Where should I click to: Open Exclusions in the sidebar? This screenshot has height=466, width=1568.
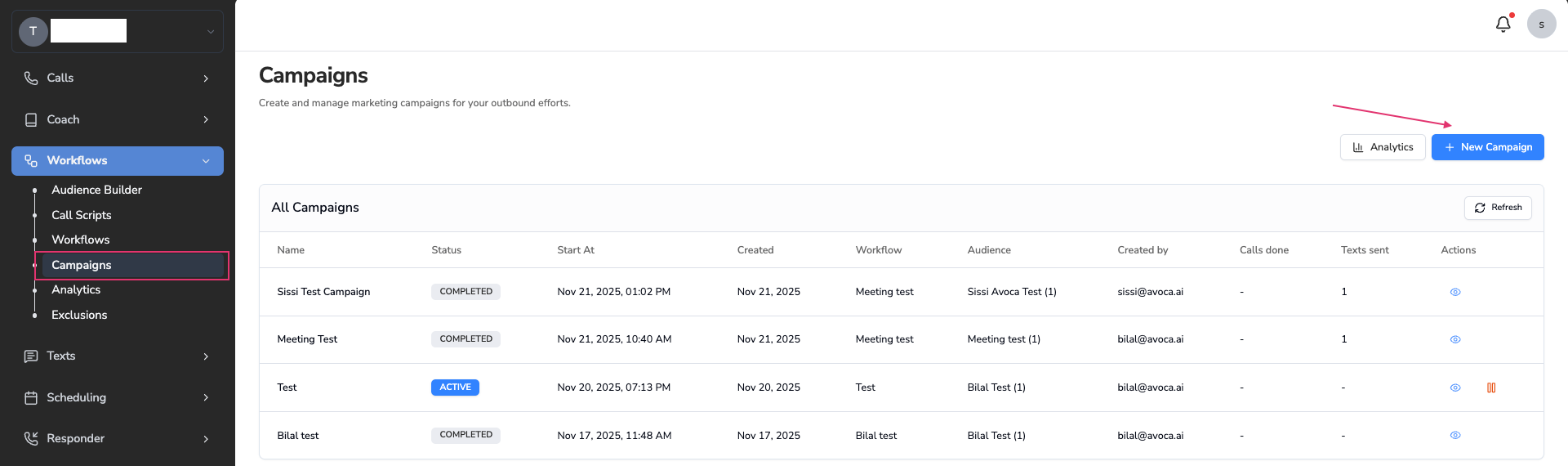tap(79, 315)
